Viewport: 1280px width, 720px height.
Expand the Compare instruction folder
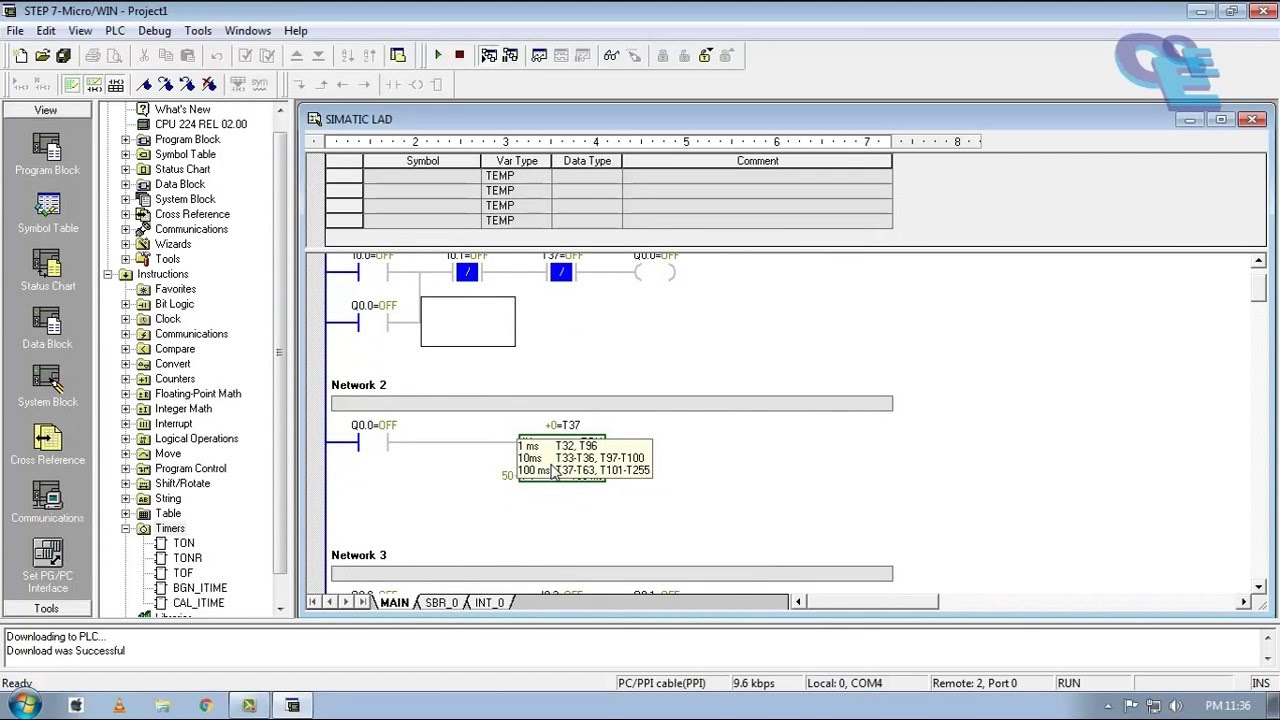(x=126, y=349)
